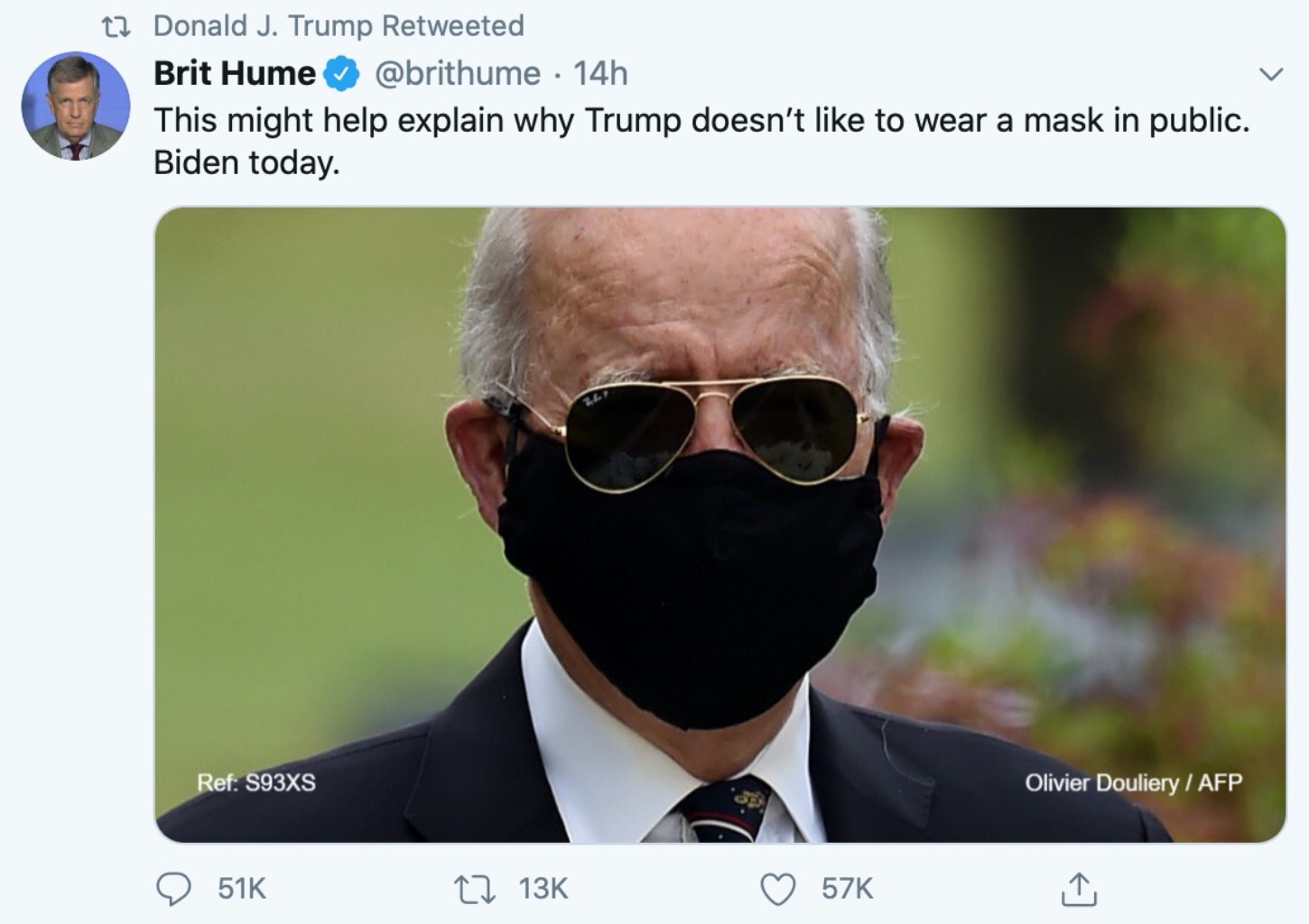Toggle the bookmark via the share menu icon
The height and width of the screenshot is (924, 1309).
[x=1080, y=888]
